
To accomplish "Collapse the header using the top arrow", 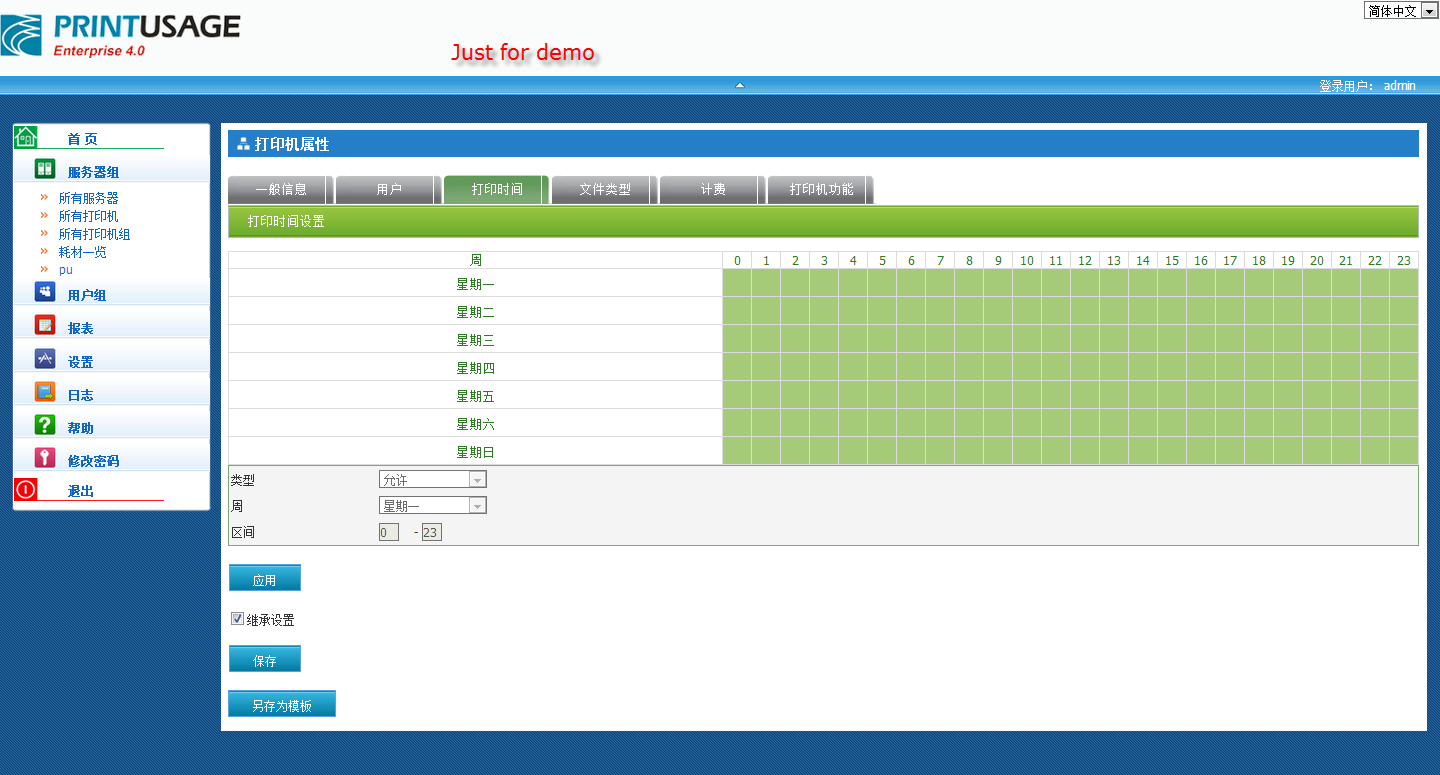I will pyautogui.click(x=740, y=85).
